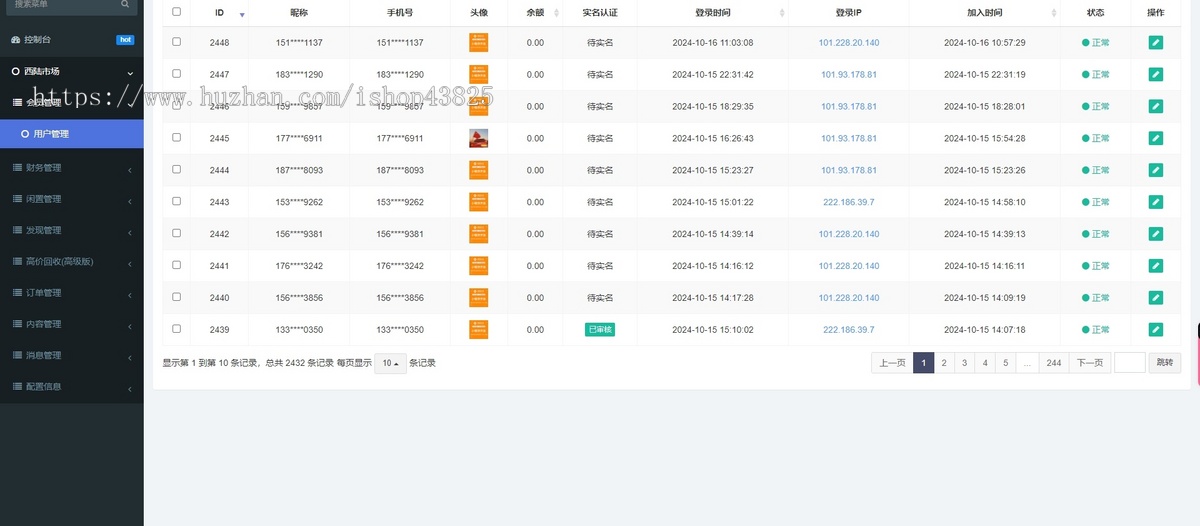
Task: Open IP 101.93.178.81 link in row 2447
Action: pos(849,75)
